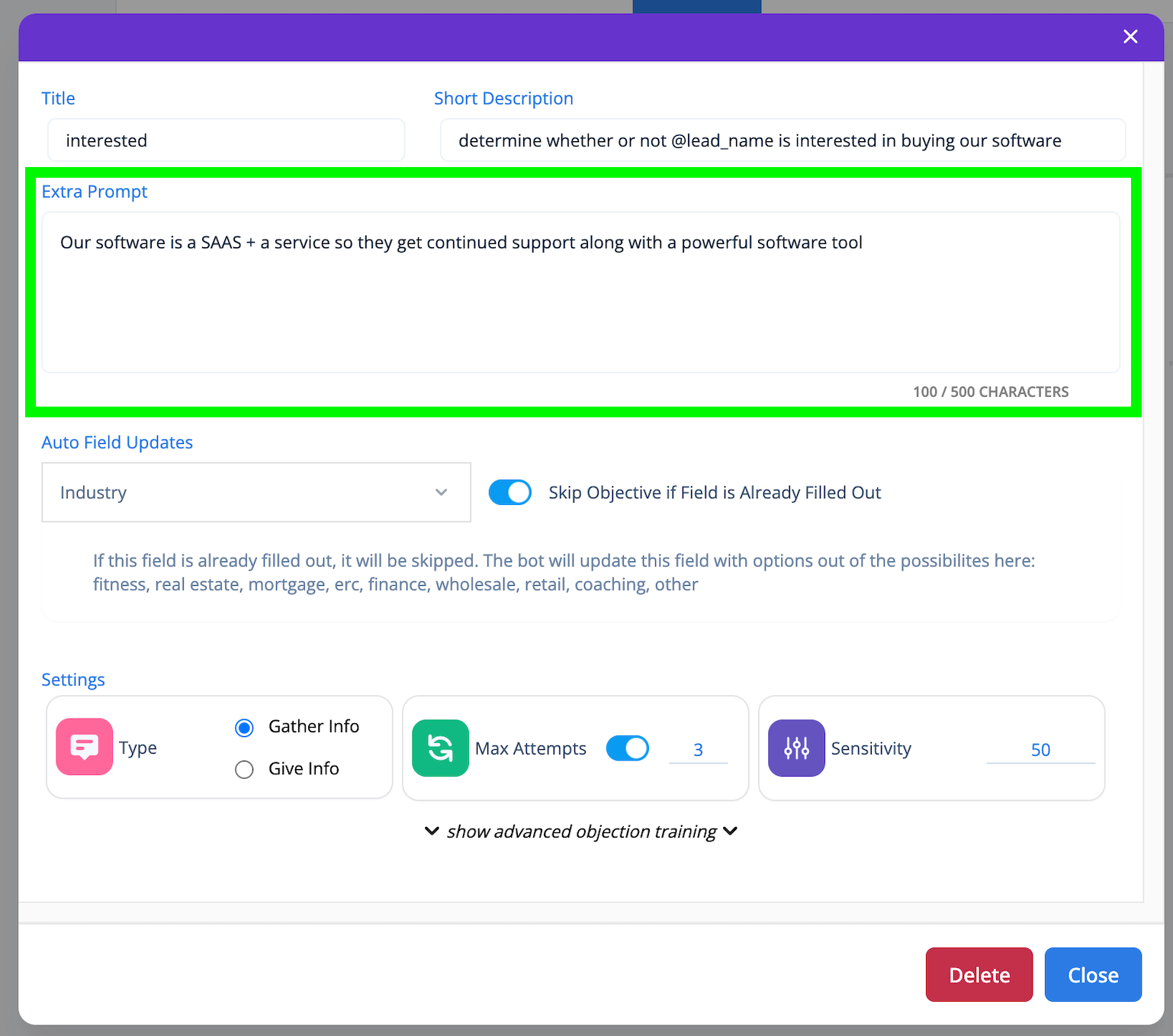Select the Give Info radio button
The width and height of the screenshot is (1173, 1036).
coord(244,770)
